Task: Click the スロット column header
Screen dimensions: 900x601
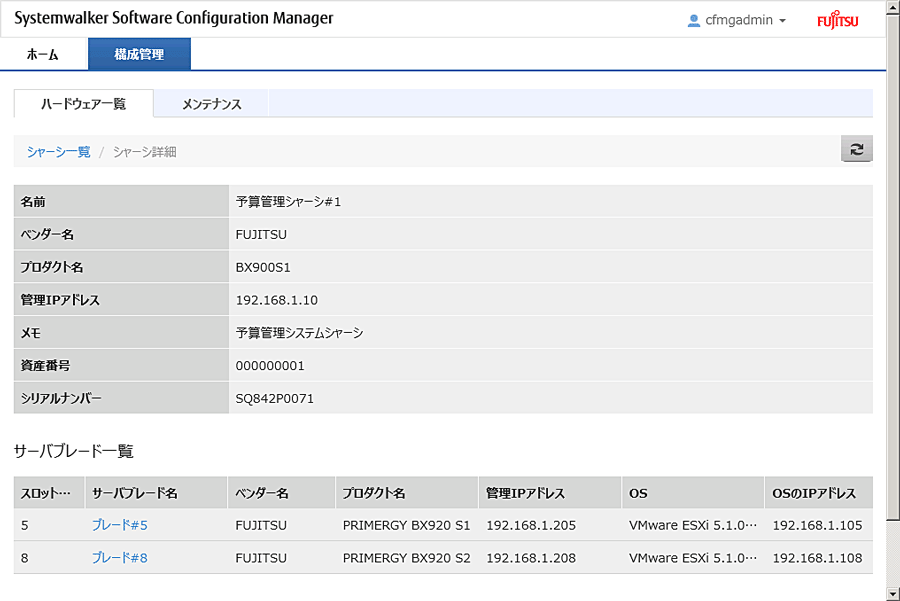Action: [49, 493]
